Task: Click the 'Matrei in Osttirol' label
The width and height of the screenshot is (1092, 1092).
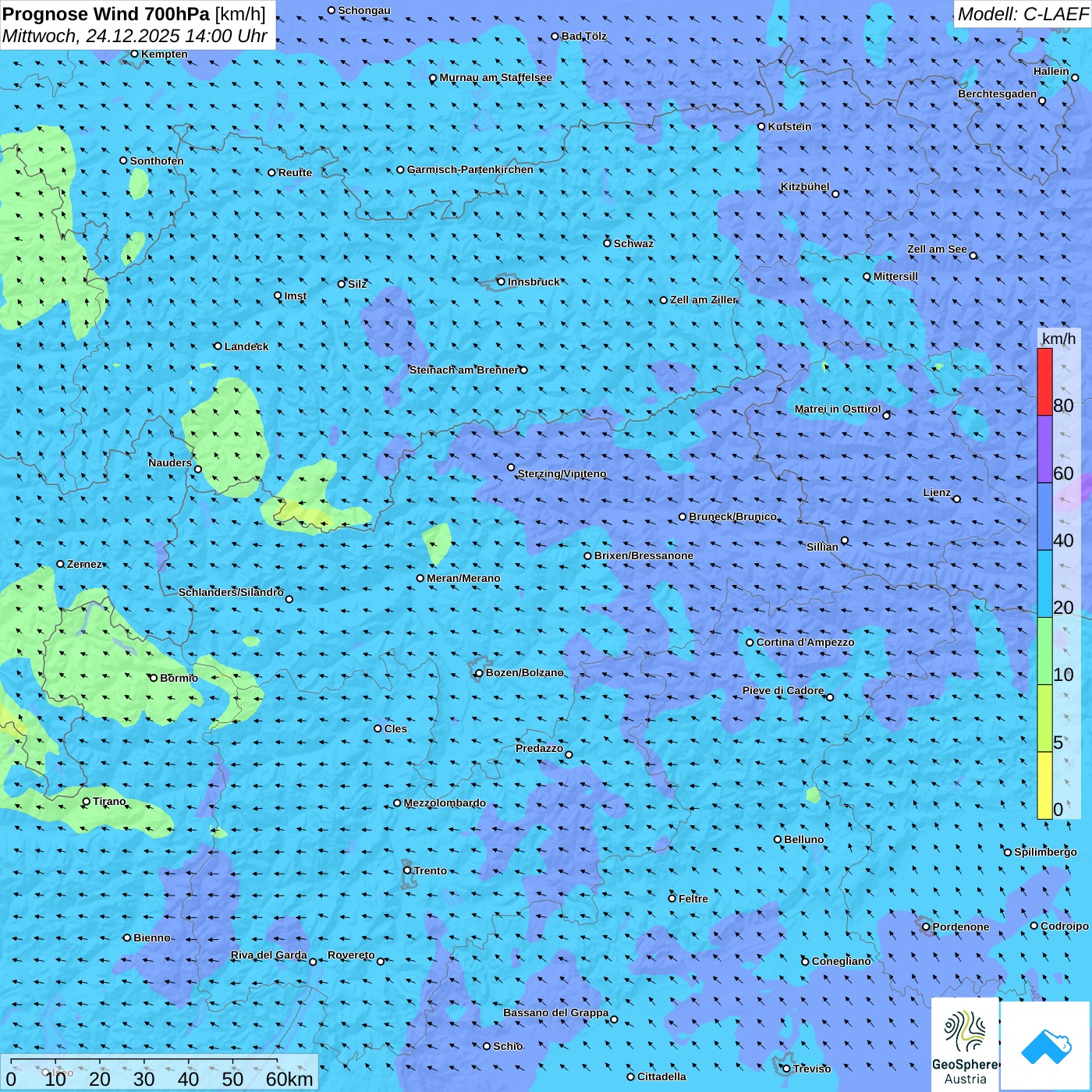Action: point(838,409)
